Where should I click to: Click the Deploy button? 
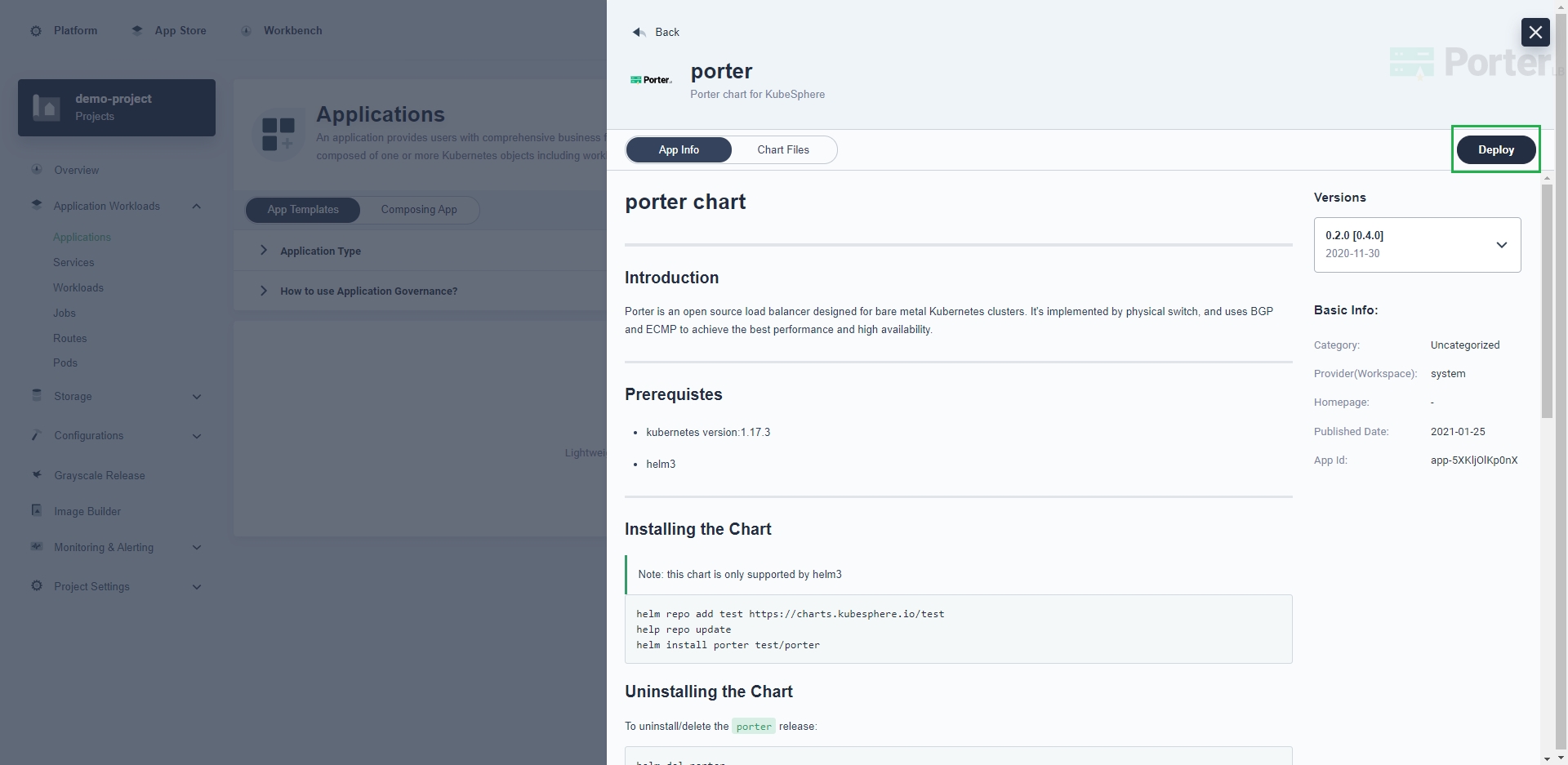point(1496,150)
